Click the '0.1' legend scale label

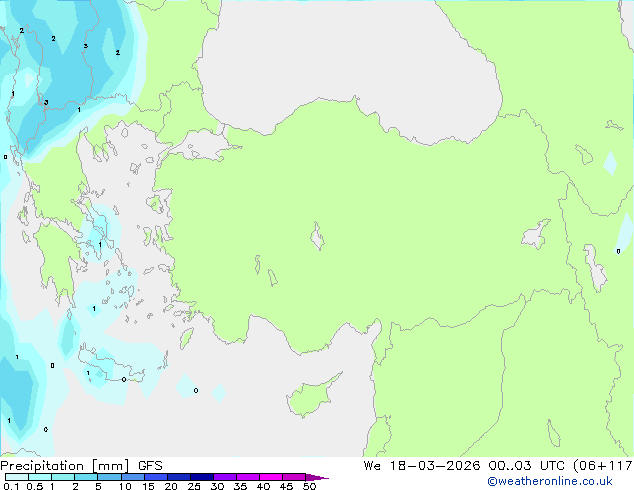click(x=11, y=486)
